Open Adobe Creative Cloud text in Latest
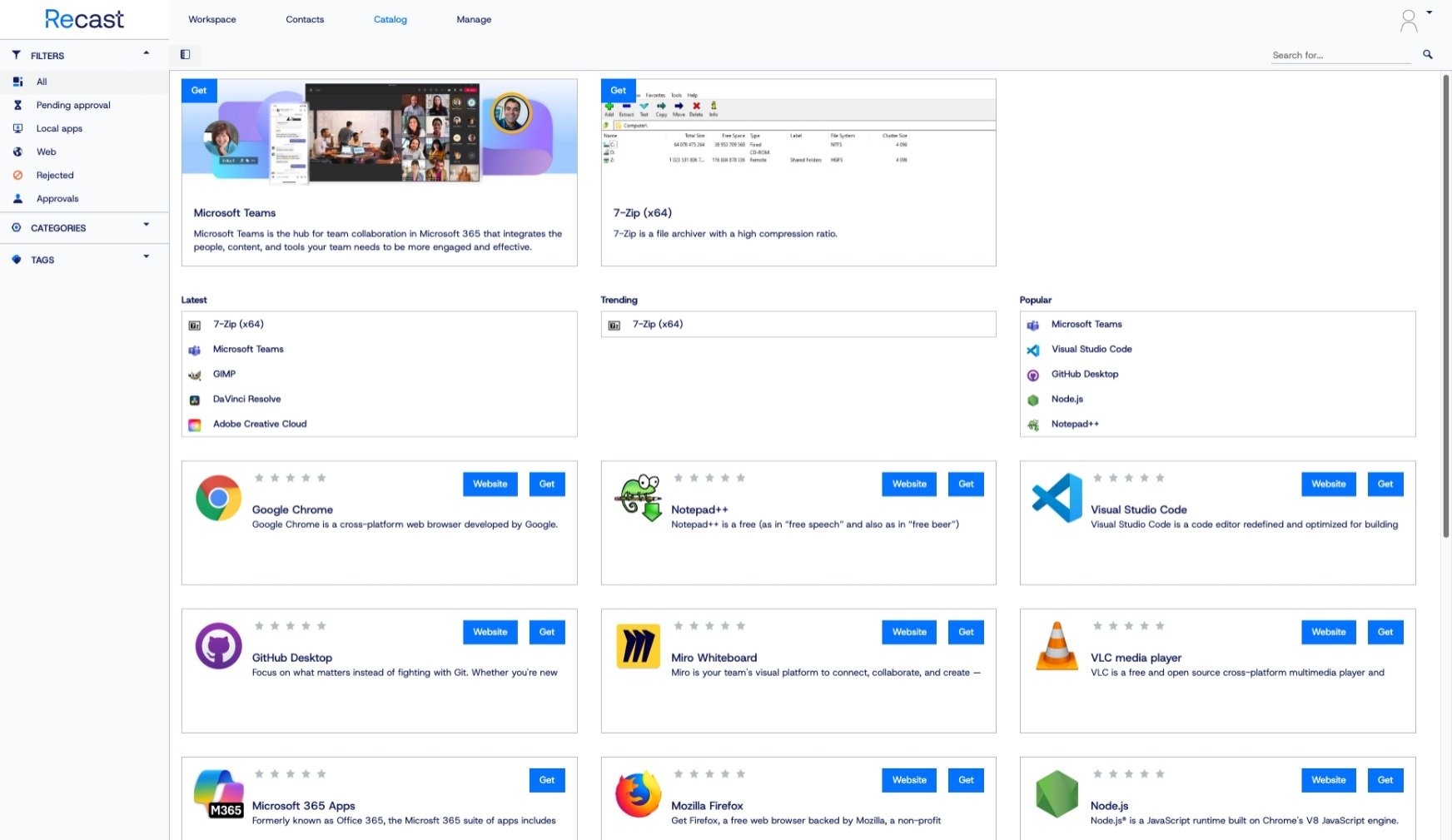Viewport: 1452px width, 840px height. [x=260, y=425]
